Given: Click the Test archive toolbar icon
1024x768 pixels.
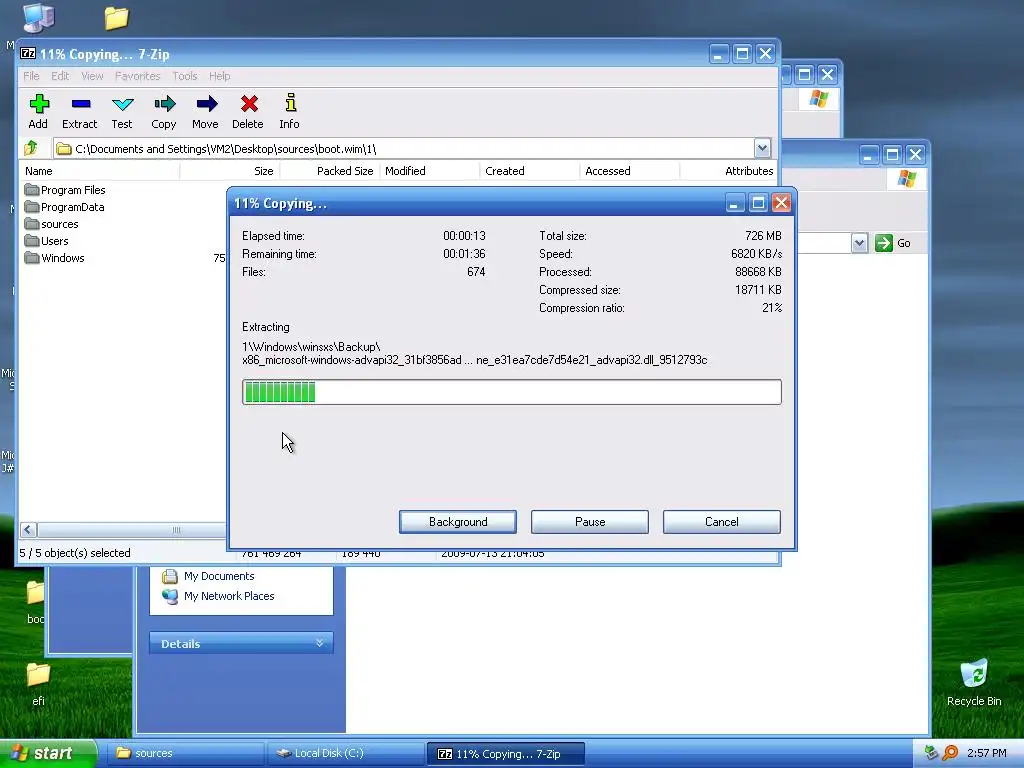Looking at the screenshot, I should [x=122, y=112].
